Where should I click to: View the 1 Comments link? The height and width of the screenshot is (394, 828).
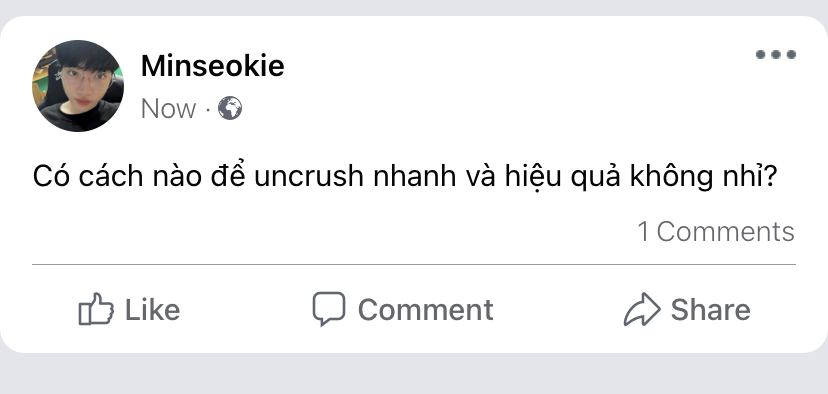click(716, 231)
